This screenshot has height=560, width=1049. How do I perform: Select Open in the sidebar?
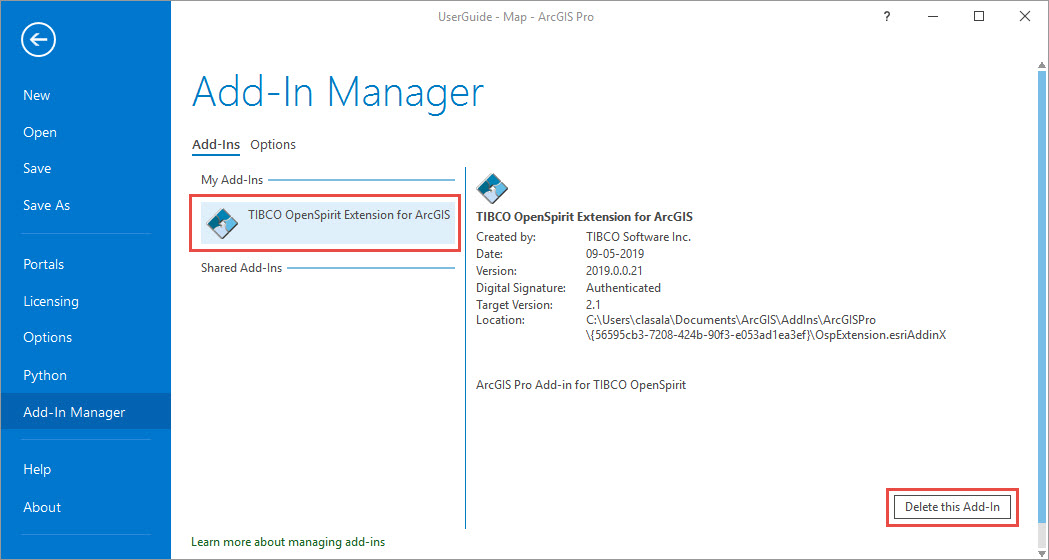click(39, 132)
